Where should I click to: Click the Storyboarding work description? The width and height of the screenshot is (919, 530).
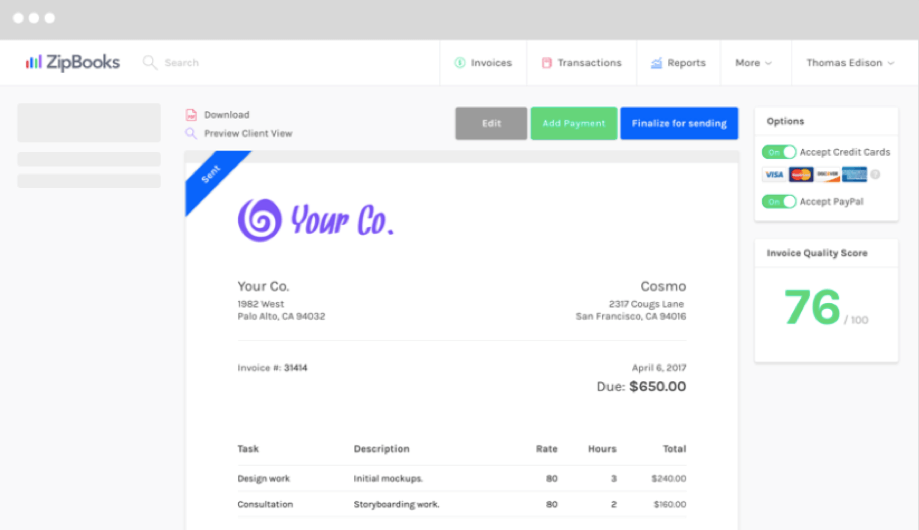pyautogui.click(x=396, y=505)
